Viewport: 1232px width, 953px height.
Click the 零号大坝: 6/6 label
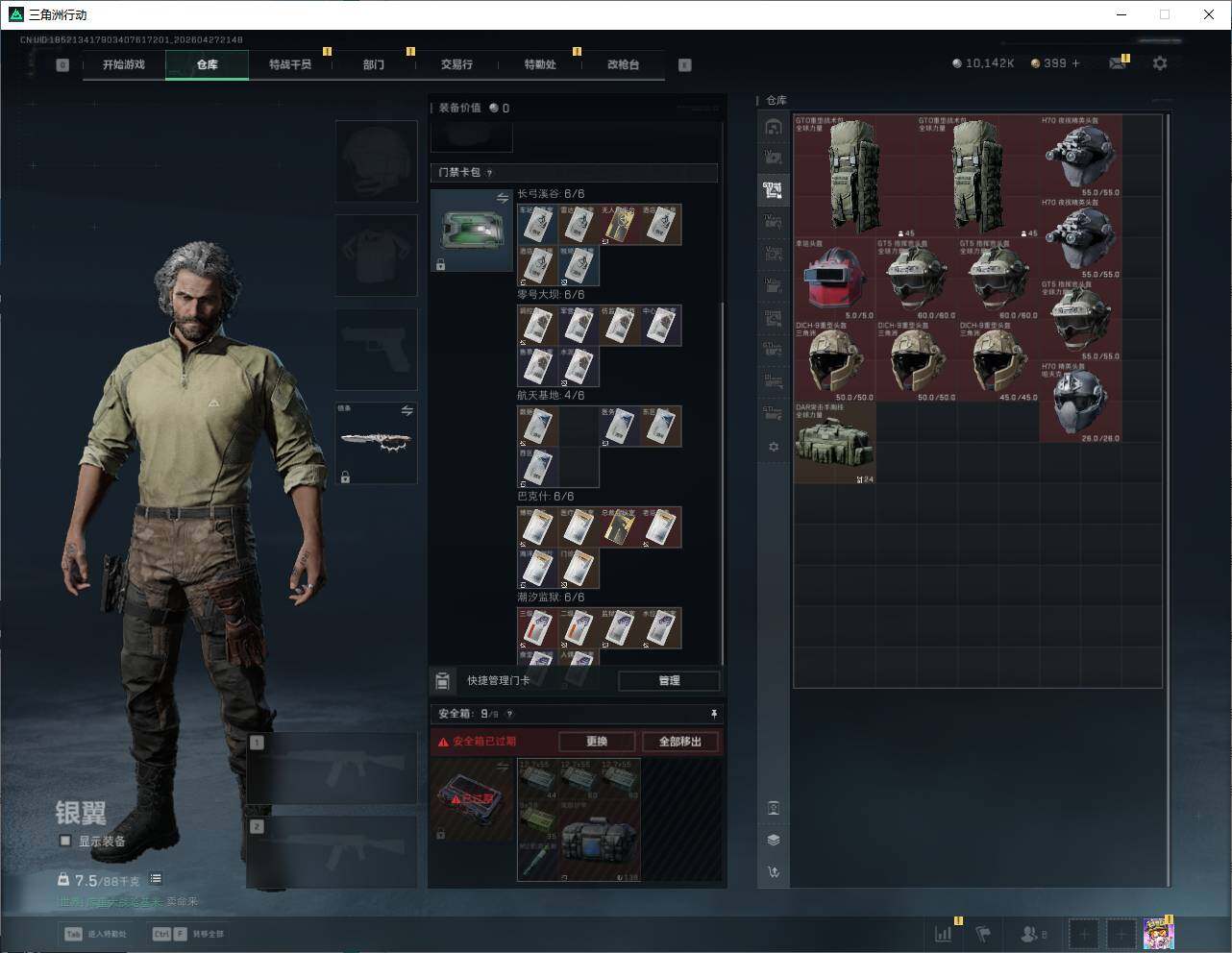(551, 295)
